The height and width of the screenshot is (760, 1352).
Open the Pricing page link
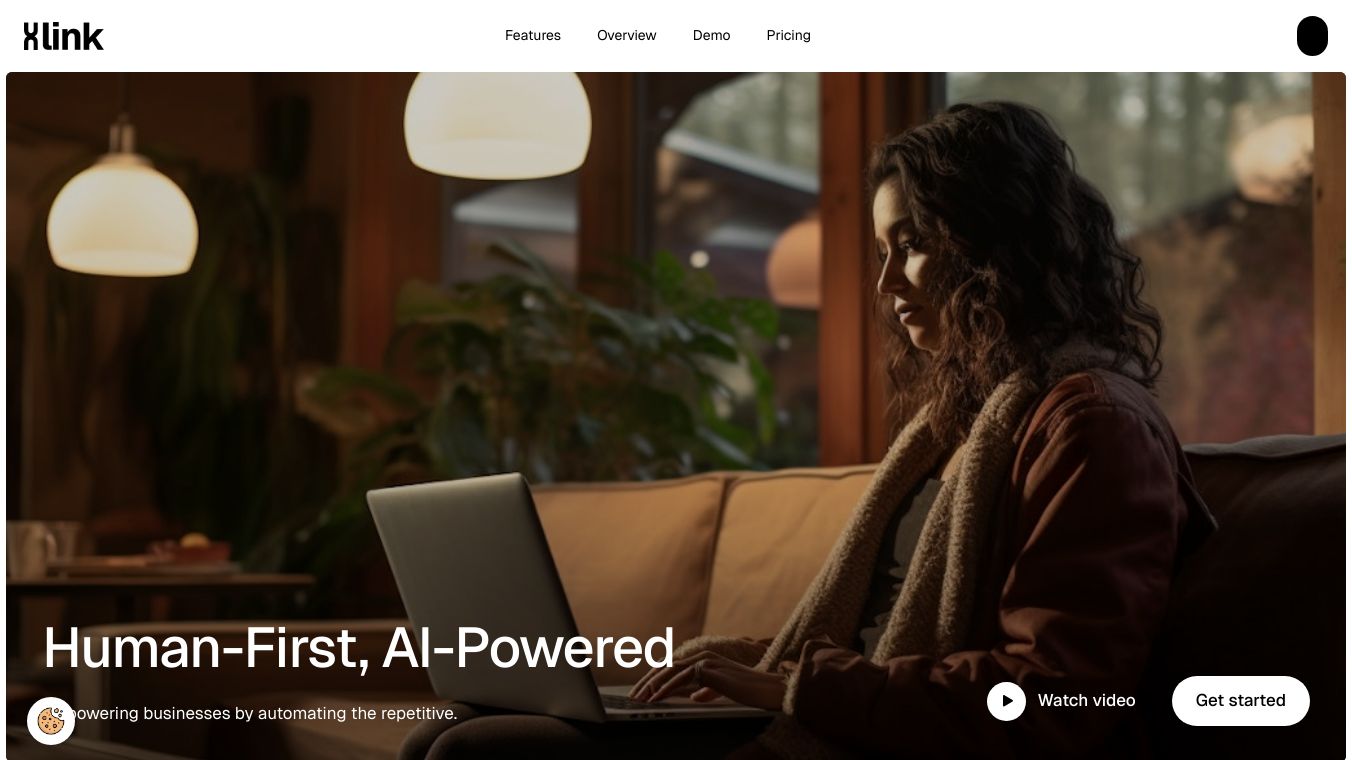[x=789, y=35]
